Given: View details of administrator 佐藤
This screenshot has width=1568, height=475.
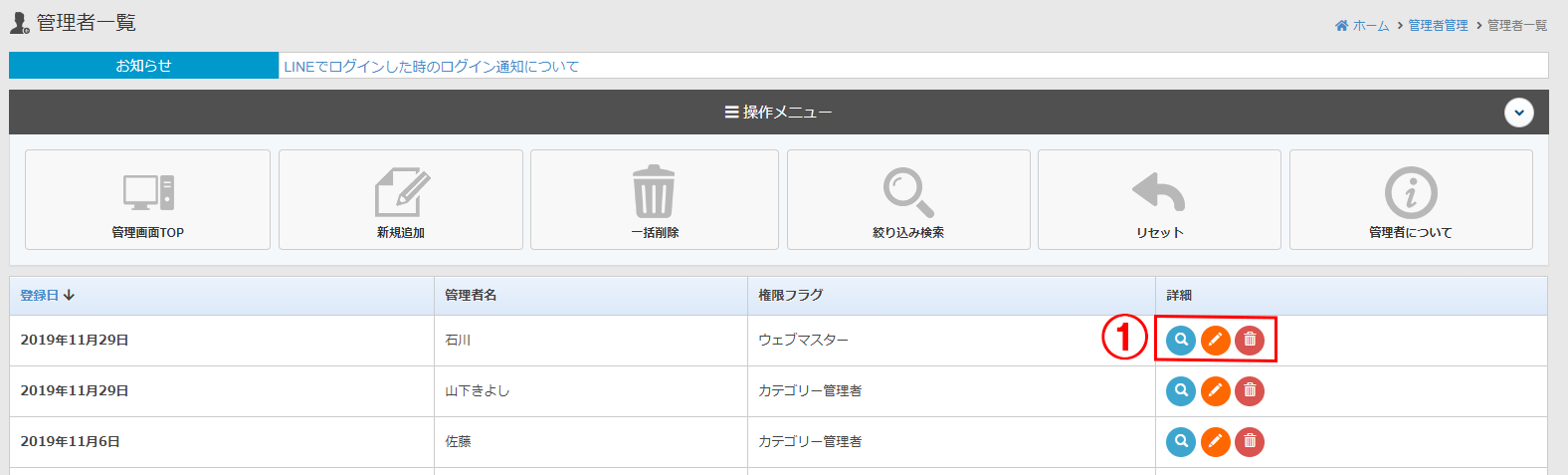Looking at the screenshot, I should pos(1180,441).
